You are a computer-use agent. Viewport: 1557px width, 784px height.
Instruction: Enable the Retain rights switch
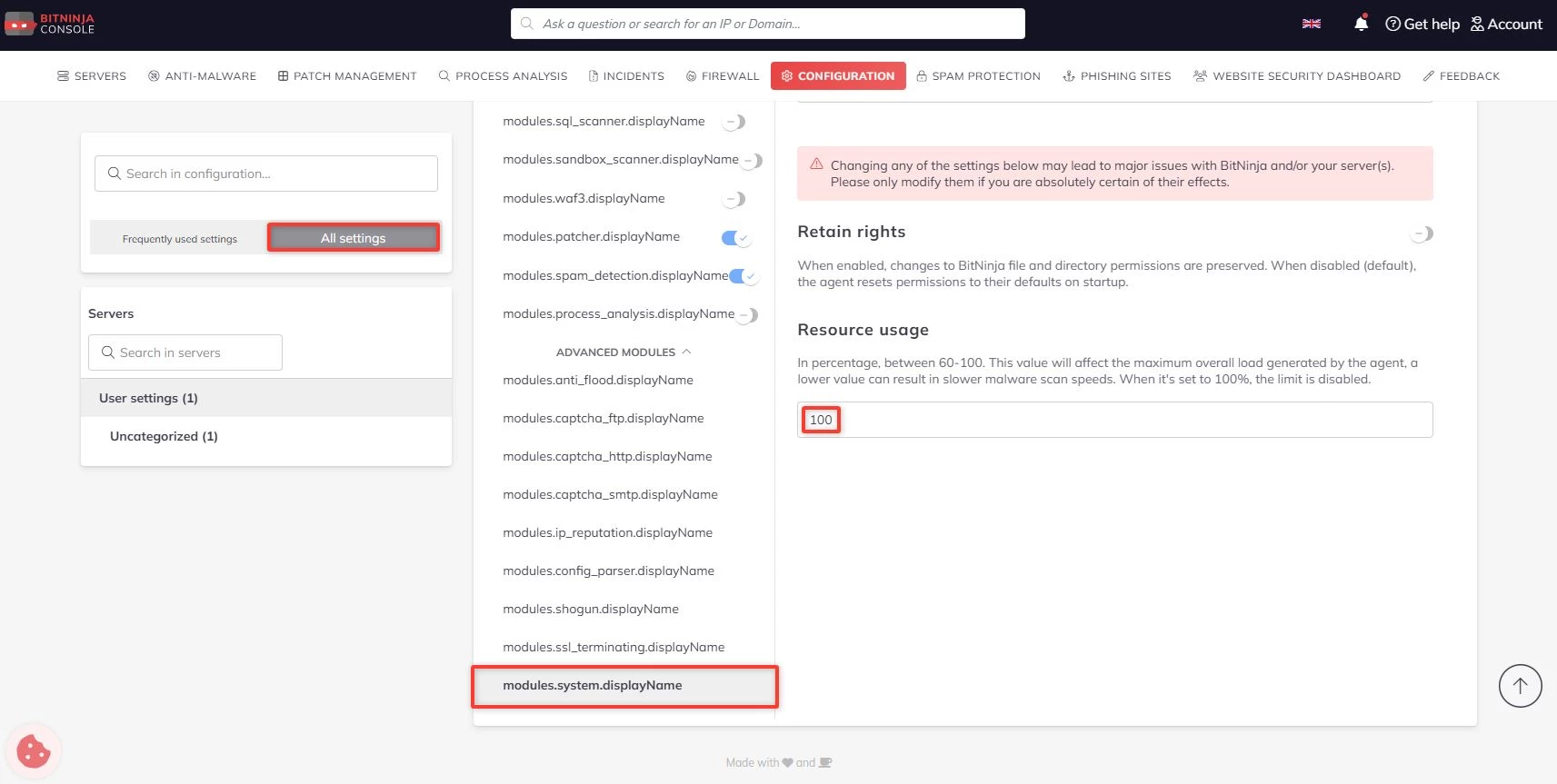point(1421,234)
